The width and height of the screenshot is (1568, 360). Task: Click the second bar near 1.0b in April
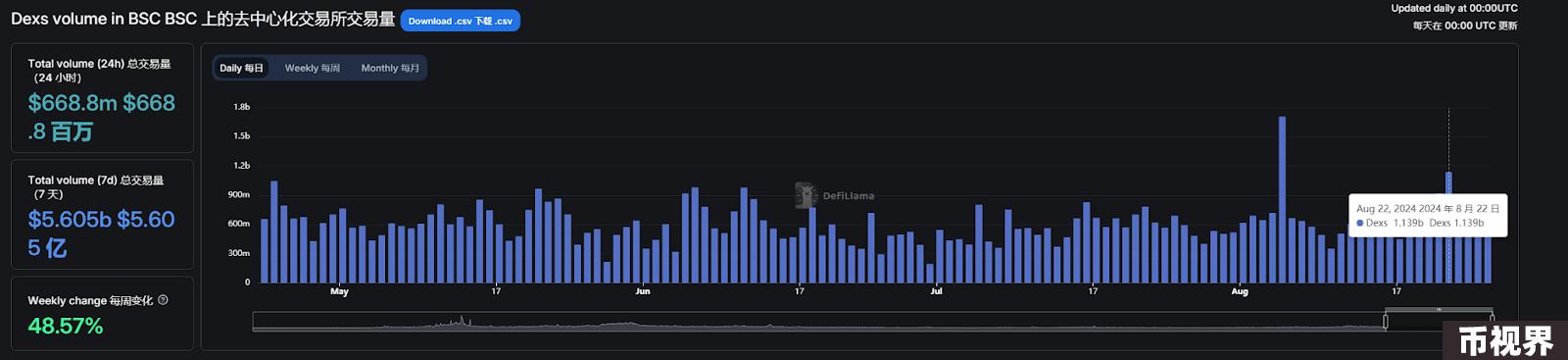[274, 231]
